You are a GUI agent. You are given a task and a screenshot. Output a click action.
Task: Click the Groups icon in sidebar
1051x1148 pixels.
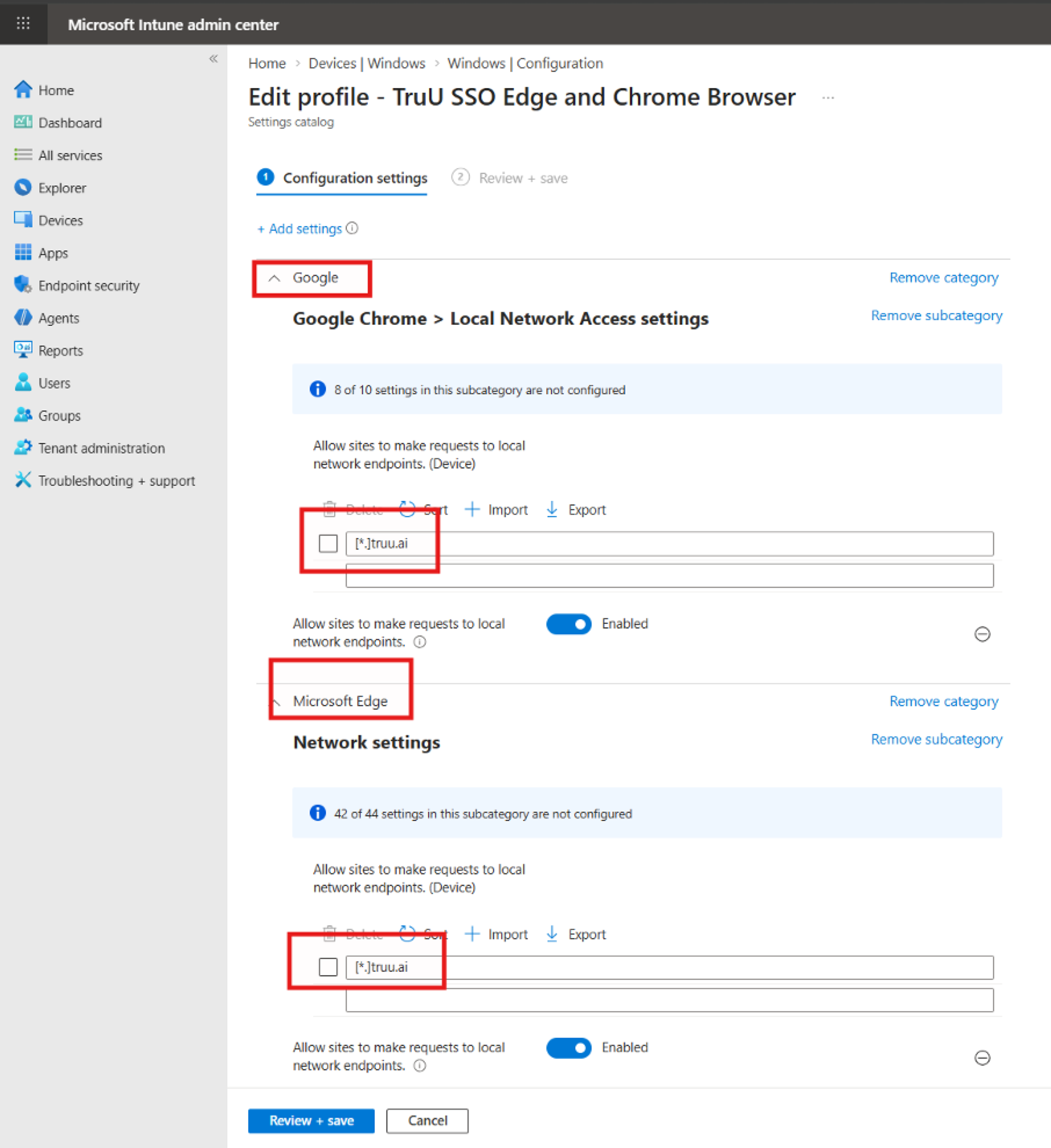tap(23, 415)
